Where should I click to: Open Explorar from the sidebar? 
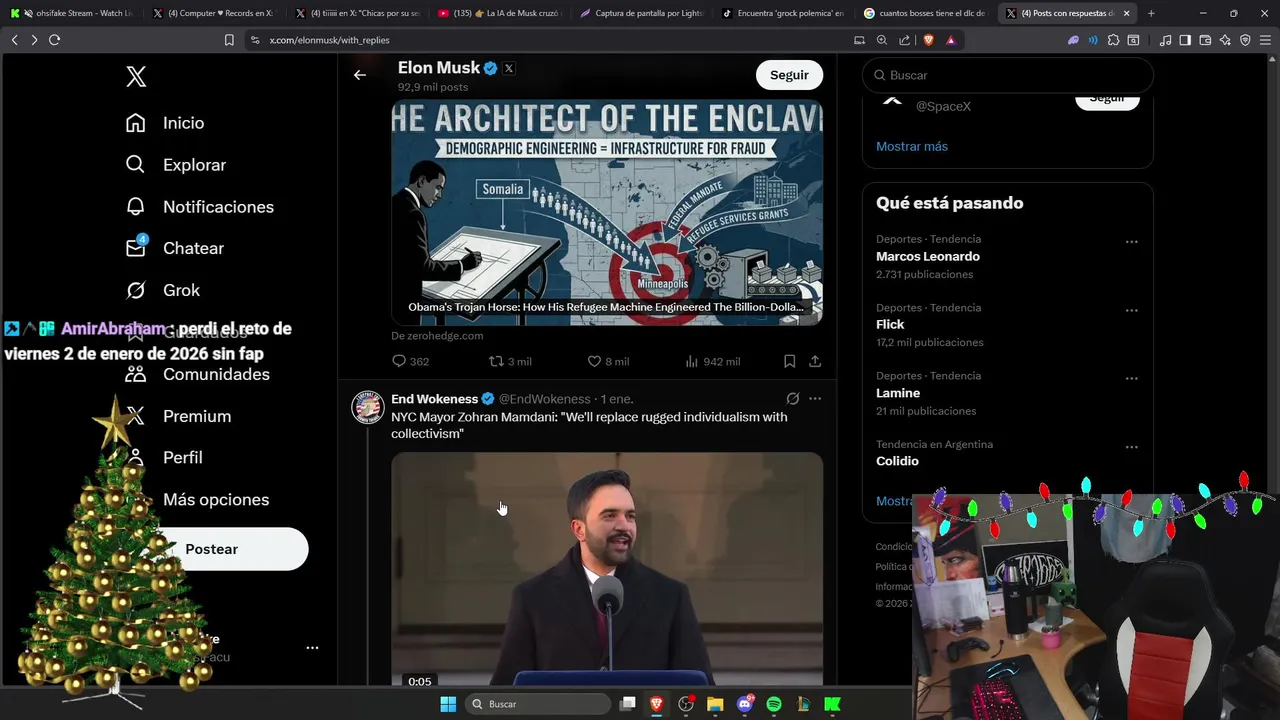coord(176,165)
